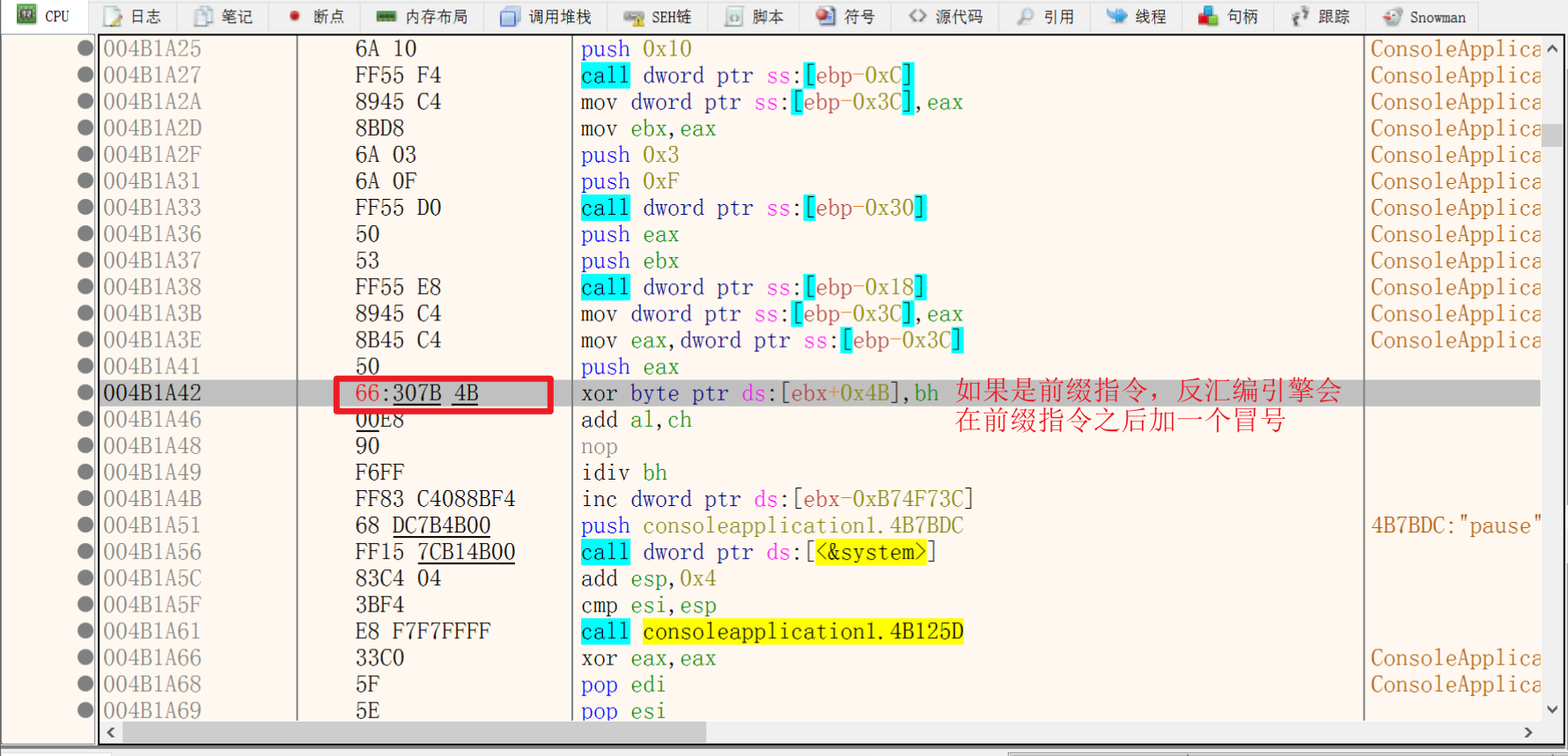Viewport: 1568px width, 756px height.
Task: Toggle breakpoint bullet at address 004B1A48
Action: click(x=85, y=445)
